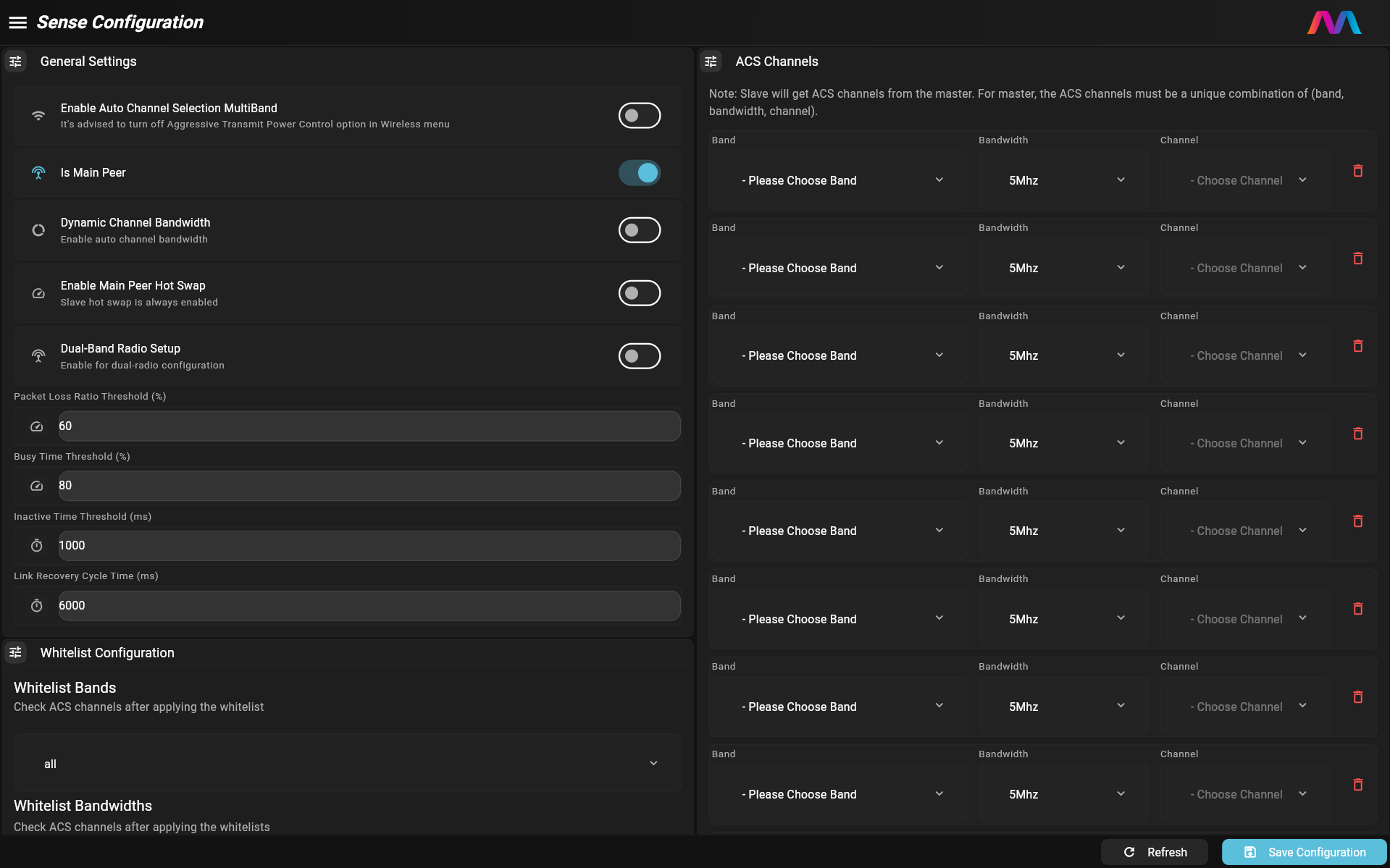Click the antenna icon beside Dual-Band Radio Setup
The image size is (1390, 868).
(x=38, y=355)
